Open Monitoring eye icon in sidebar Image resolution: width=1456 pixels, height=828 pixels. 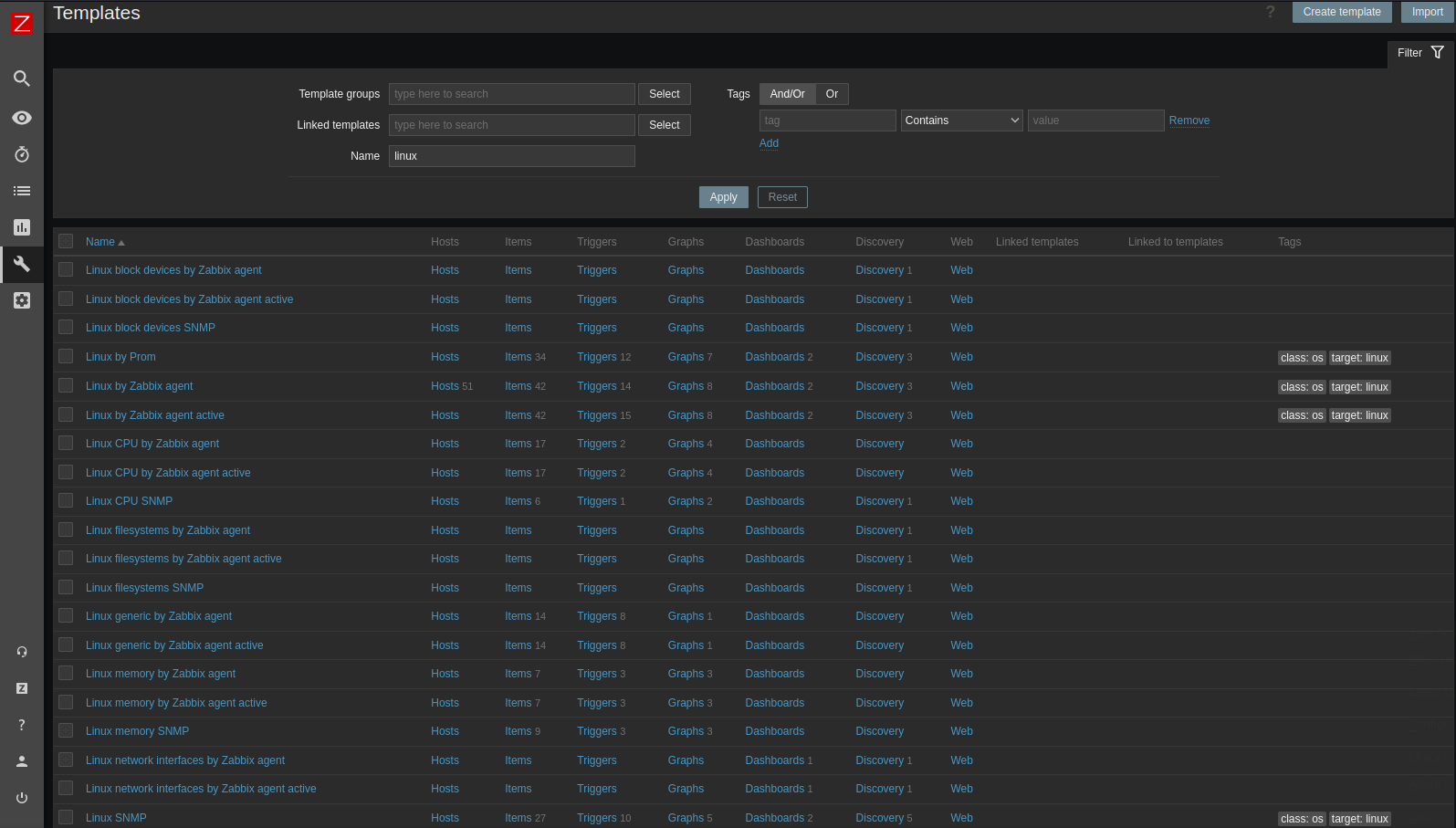pos(22,118)
